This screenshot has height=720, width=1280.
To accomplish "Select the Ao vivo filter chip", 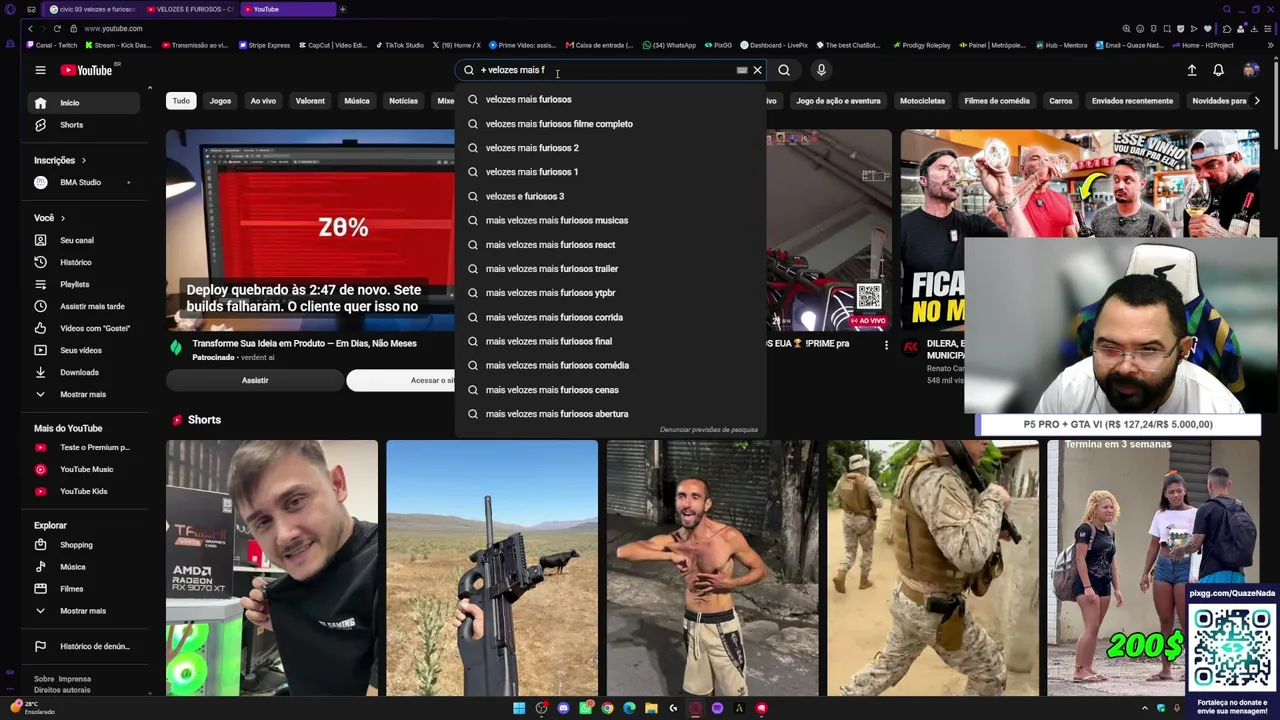I will pyautogui.click(x=263, y=101).
